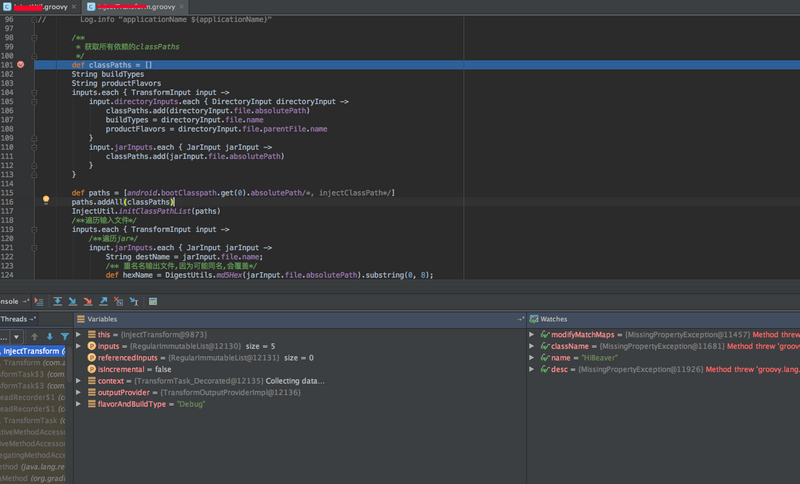Collapse the code fold at line 121
The height and width of the screenshot is (484, 800).
click(34, 248)
